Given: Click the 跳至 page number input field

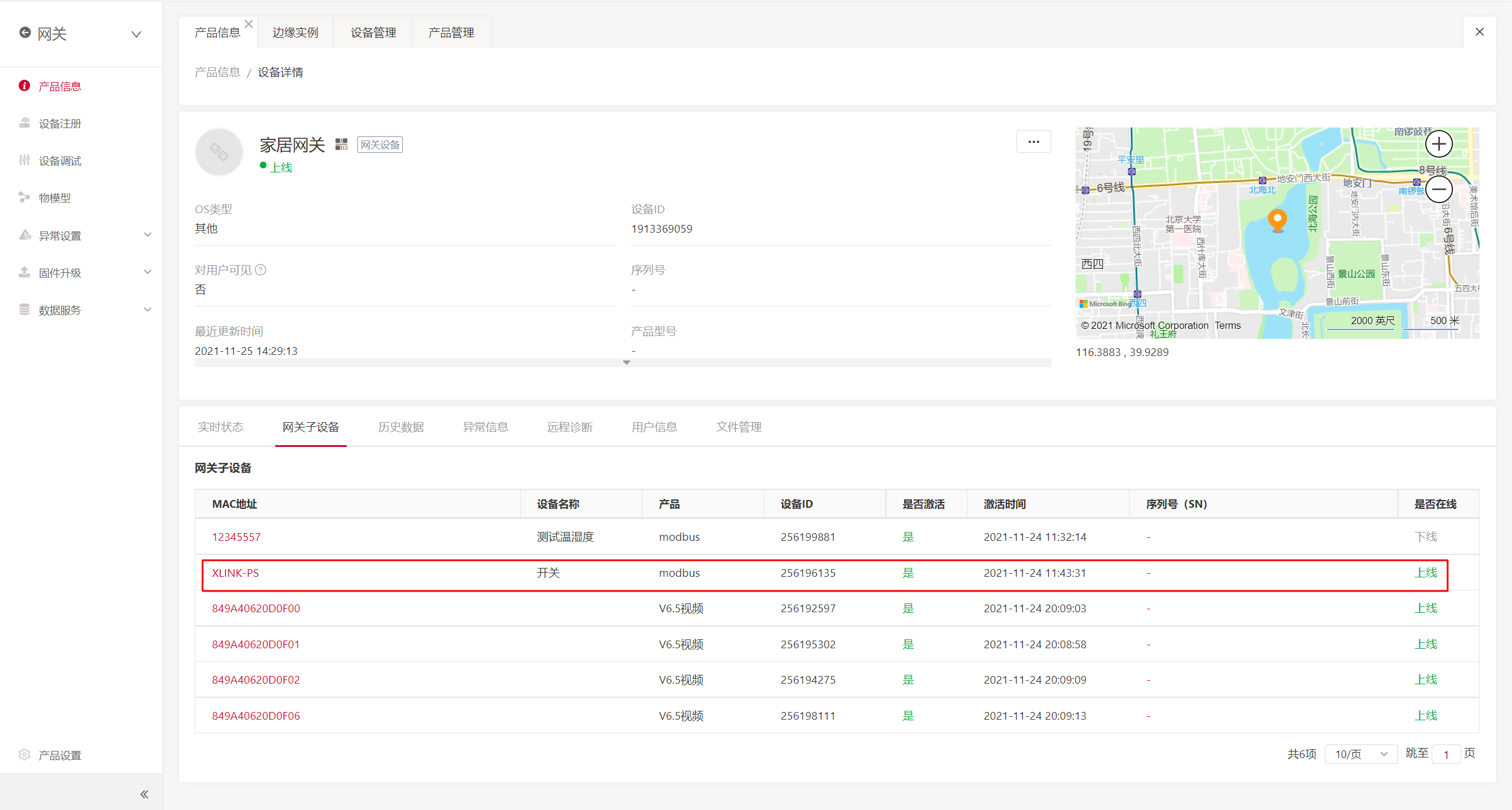Looking at the screenshot, I should (x=1446, y=754).
